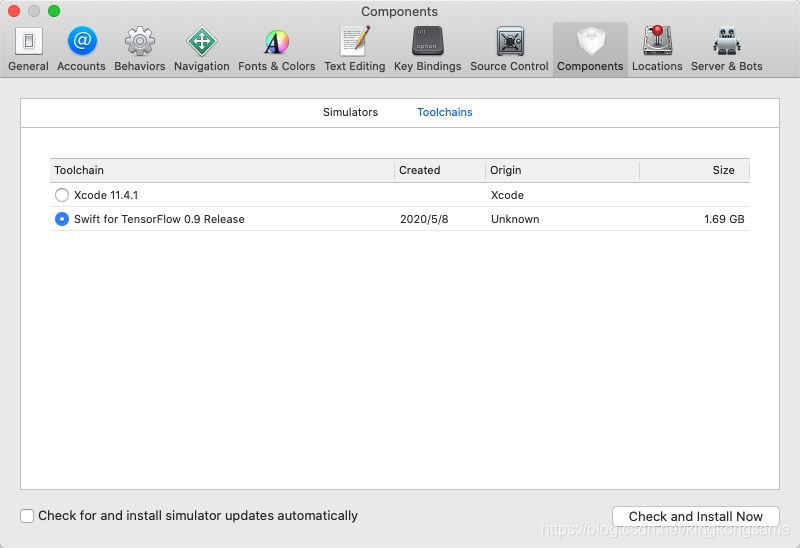This screenshot has height=548, width=800.
Task: Open Fonts & Colors preferences
Action: (277, 49)
